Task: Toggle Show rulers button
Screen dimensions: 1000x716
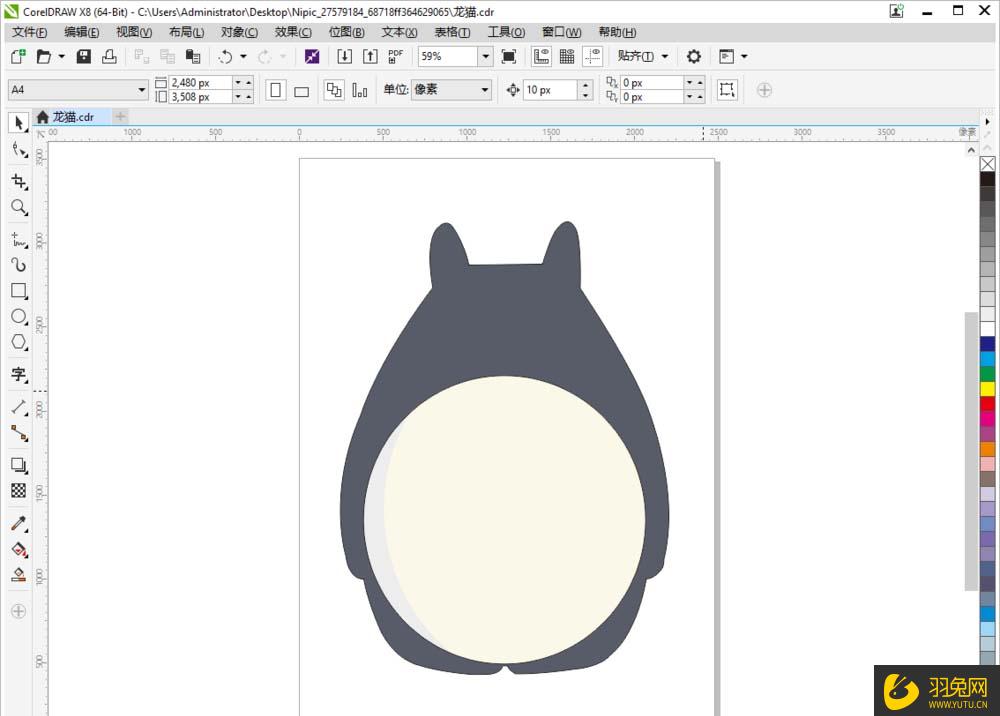Action: (541, 57)
